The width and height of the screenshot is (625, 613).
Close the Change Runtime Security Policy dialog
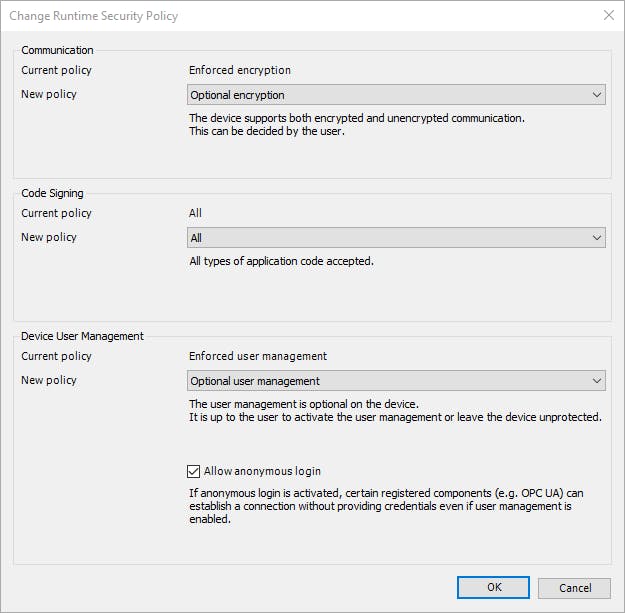coord(609,16)
